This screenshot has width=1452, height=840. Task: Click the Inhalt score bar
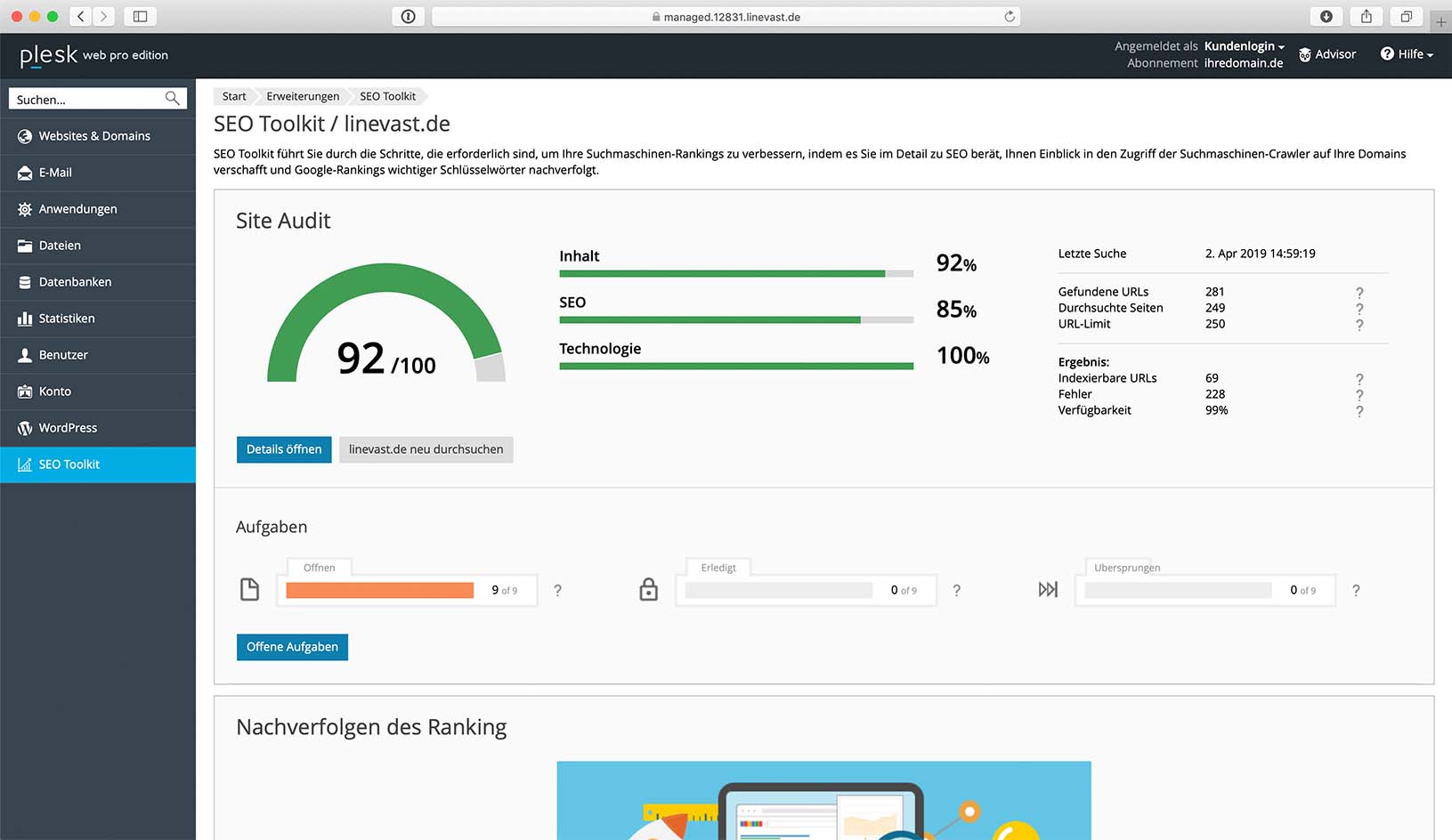tap(736, 274)
